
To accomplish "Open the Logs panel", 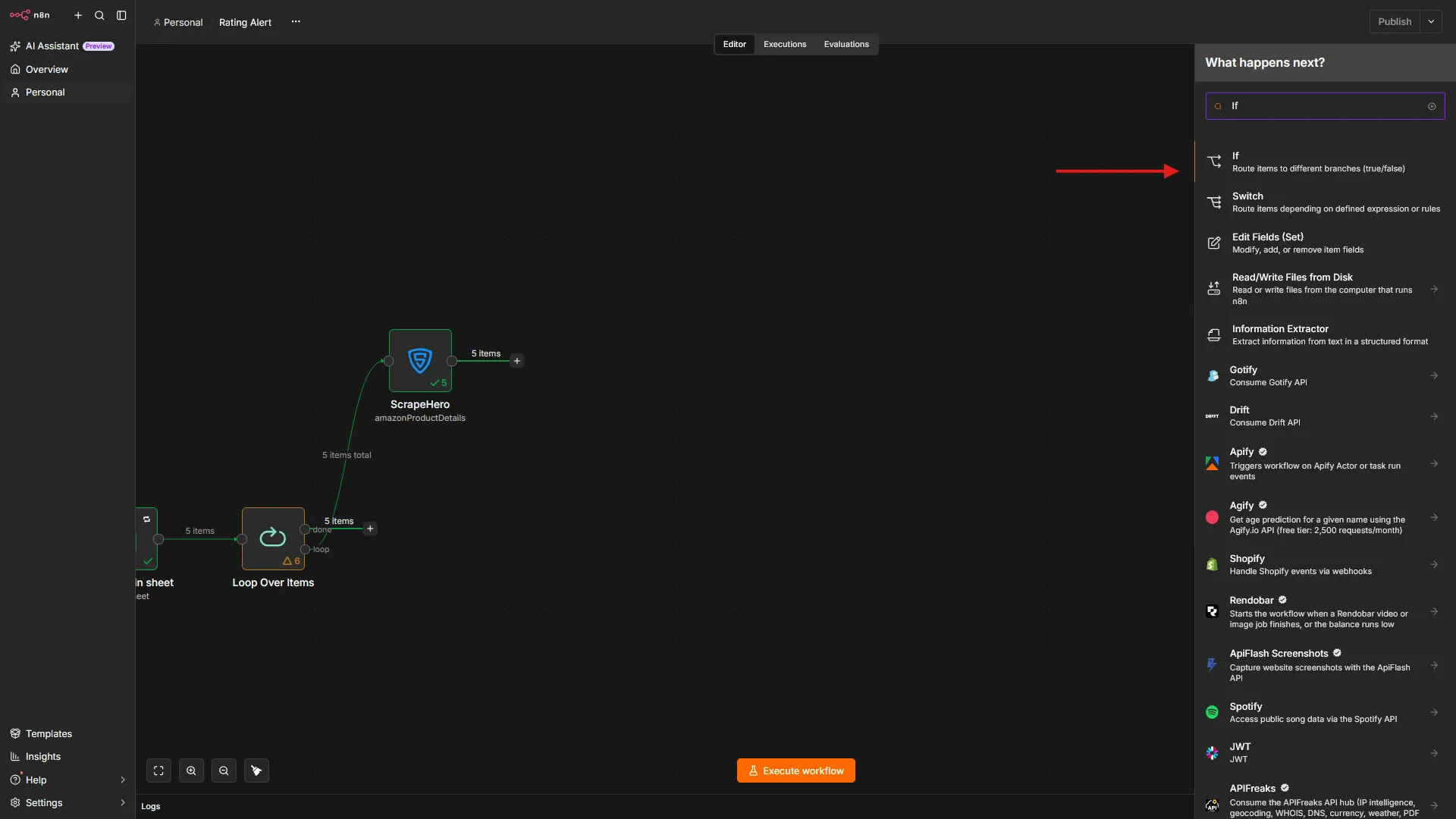I will pos(151,806).
